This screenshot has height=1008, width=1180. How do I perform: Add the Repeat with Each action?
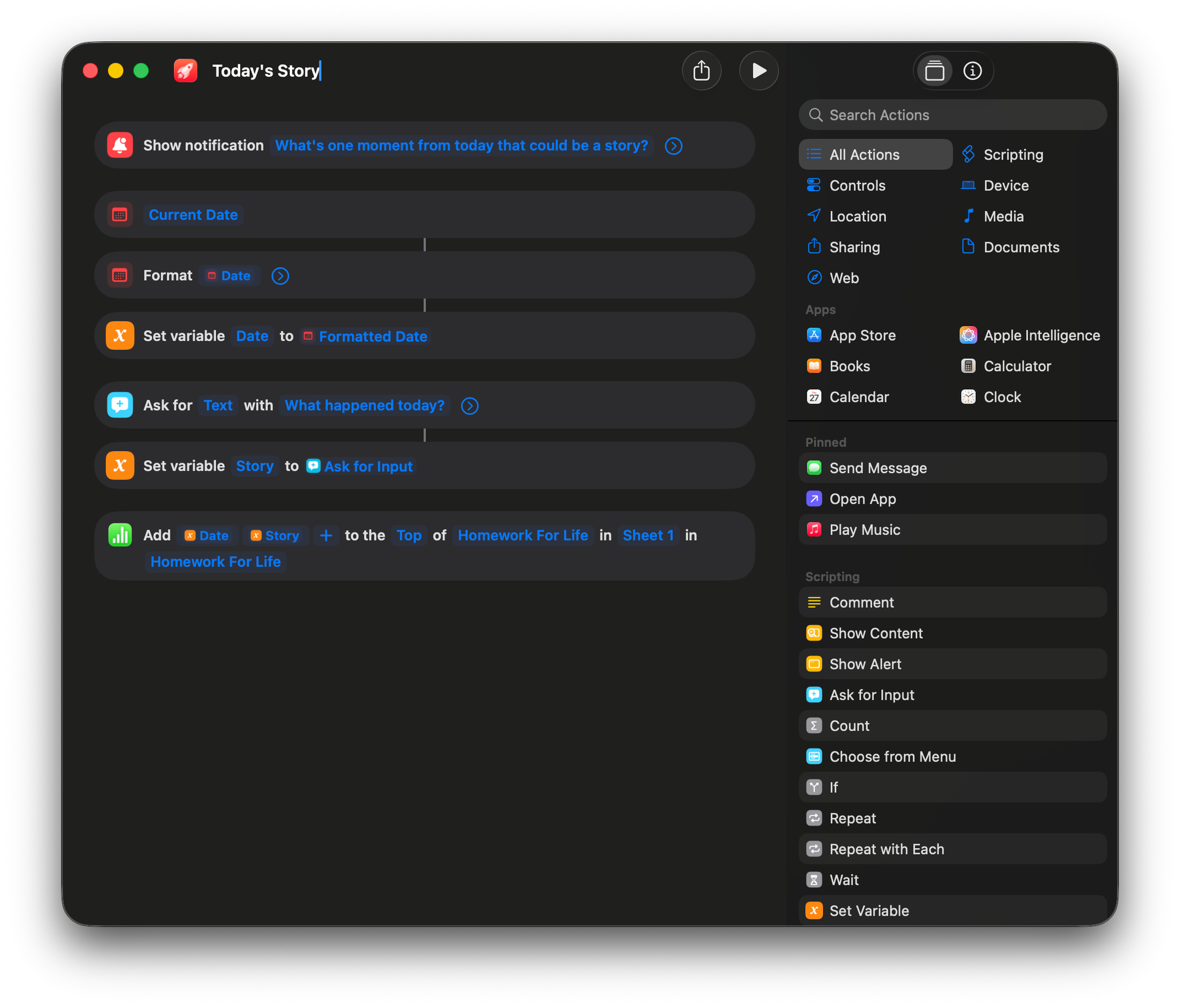886,849
